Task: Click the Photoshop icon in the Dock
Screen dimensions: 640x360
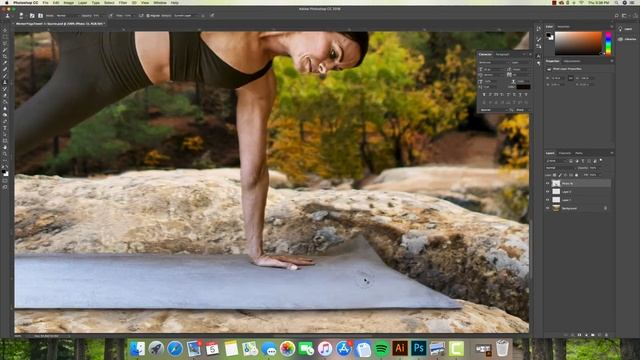Action: click(418, 348)
